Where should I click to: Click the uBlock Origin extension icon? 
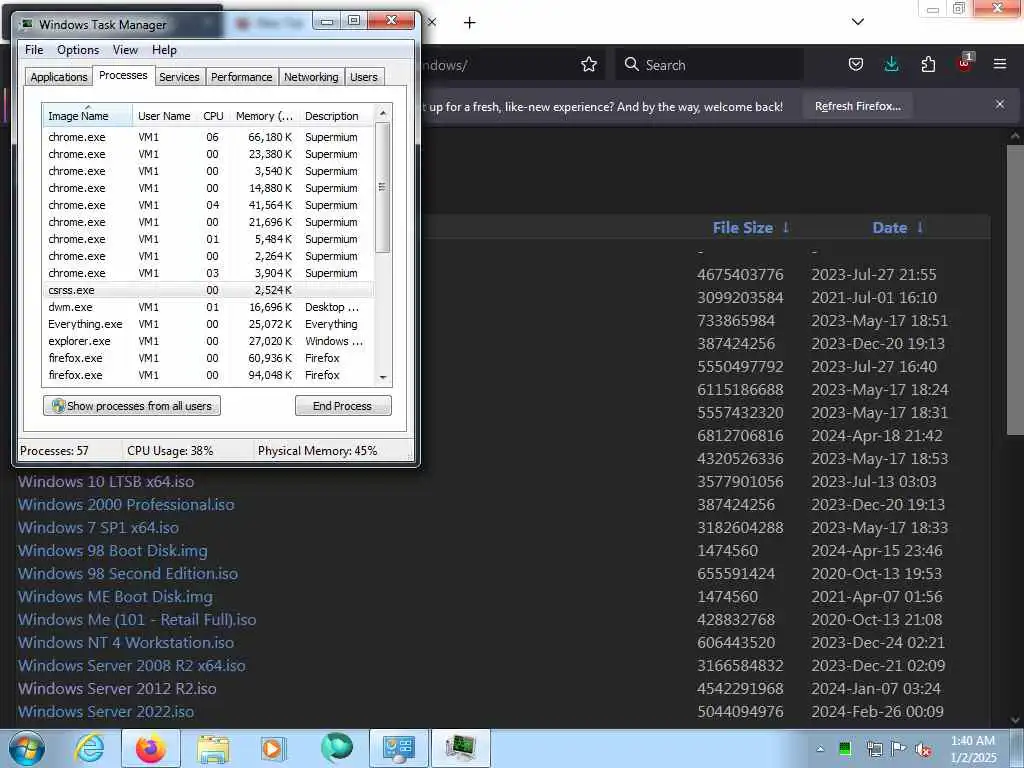964,64
